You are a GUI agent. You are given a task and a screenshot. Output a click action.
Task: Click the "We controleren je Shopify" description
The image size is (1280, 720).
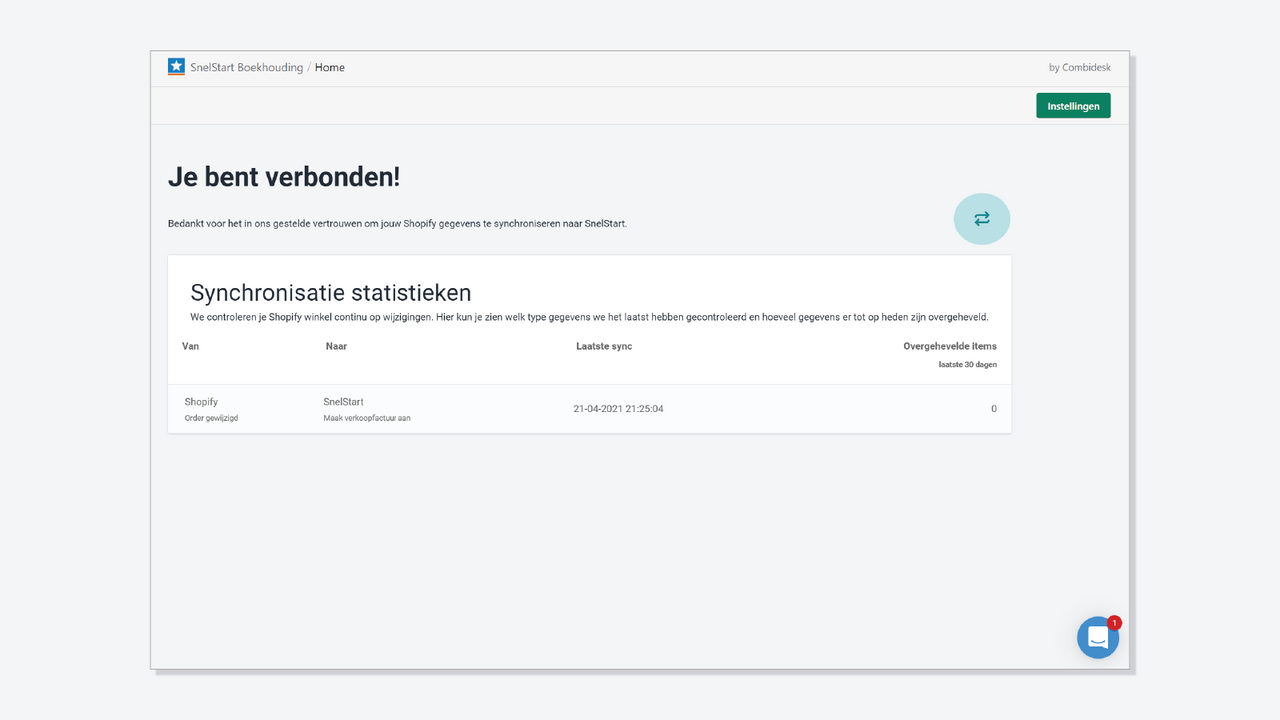click(589, 317)
